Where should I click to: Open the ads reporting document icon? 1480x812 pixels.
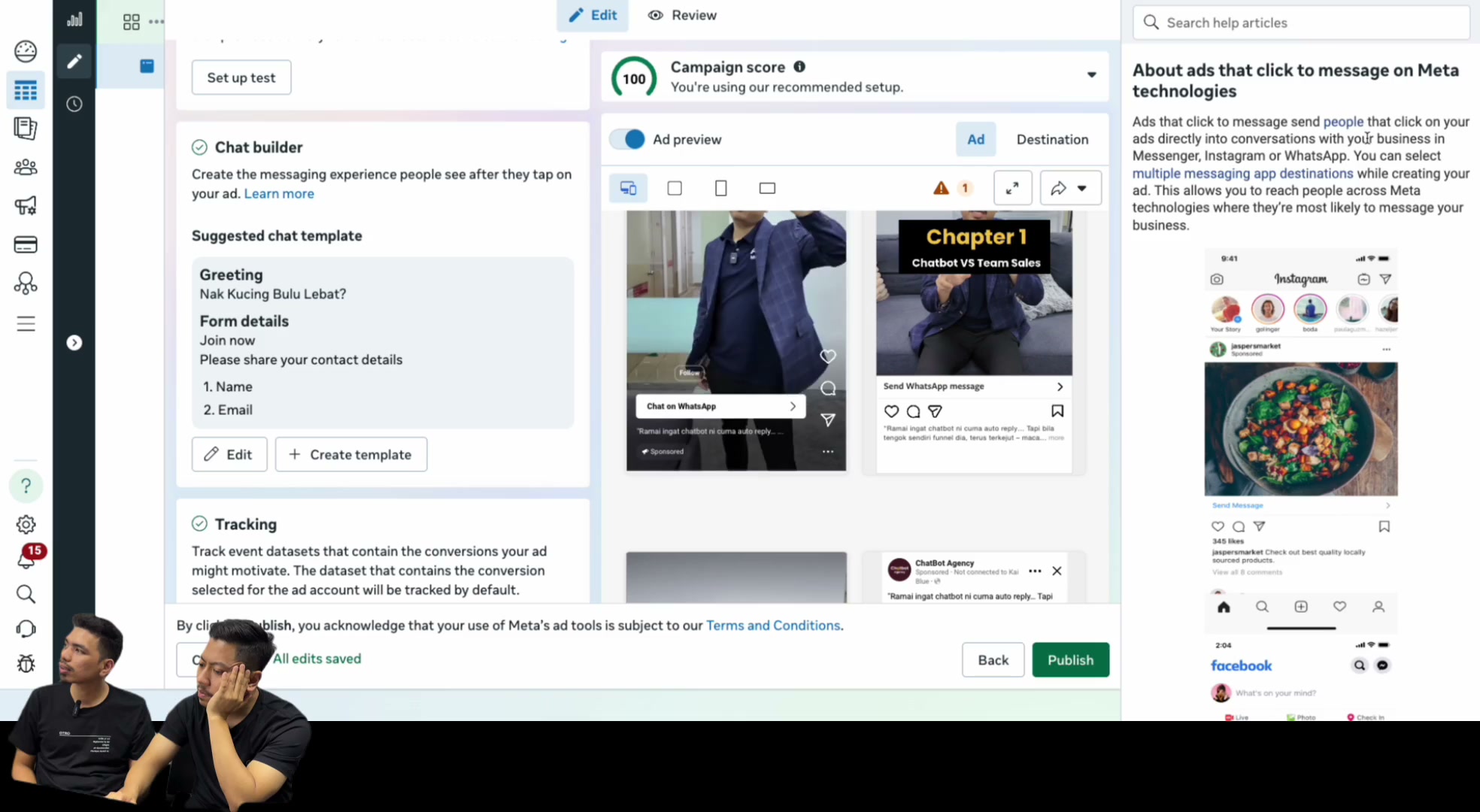pyautogui.click(x=26, y=129)
